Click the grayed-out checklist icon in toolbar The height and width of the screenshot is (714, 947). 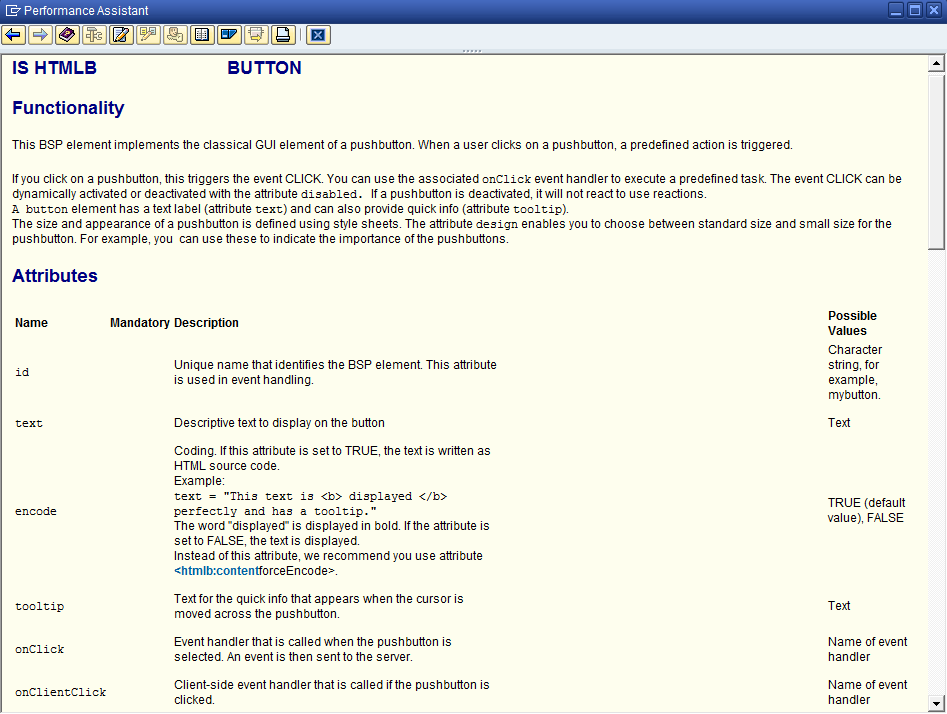(x=148, y=35)
